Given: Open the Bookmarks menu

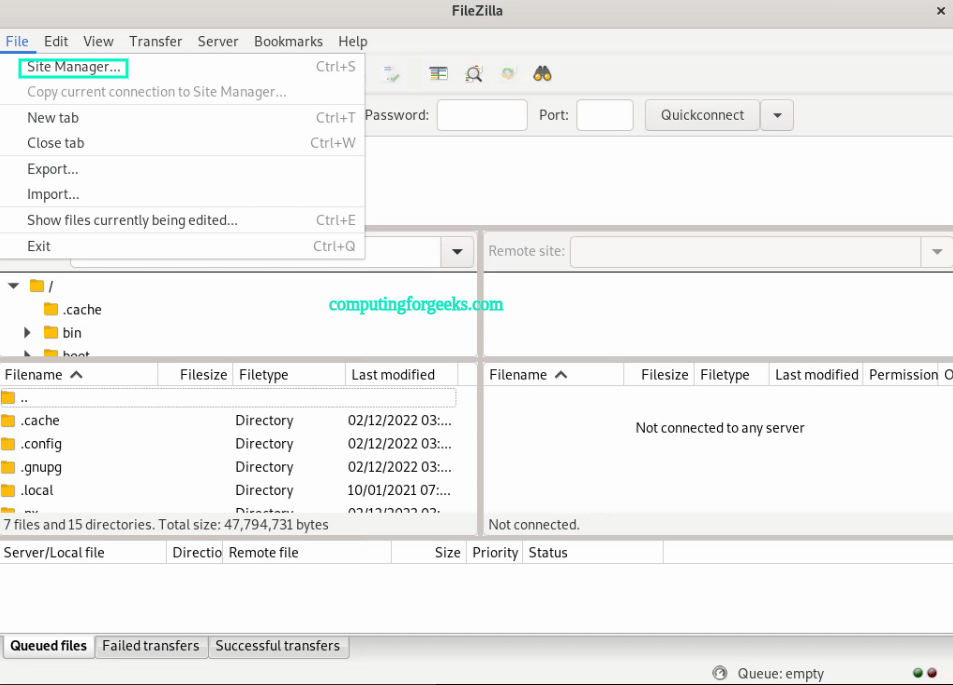Looking at the screenshot, I should 288,41.
